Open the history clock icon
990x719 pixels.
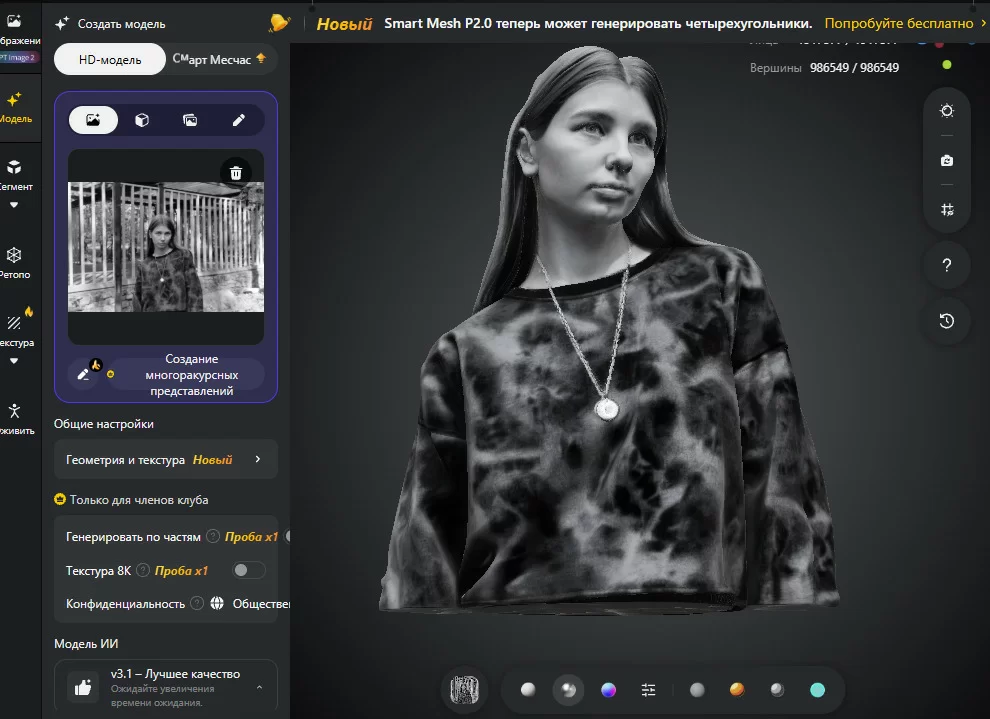tap(946, 321)
